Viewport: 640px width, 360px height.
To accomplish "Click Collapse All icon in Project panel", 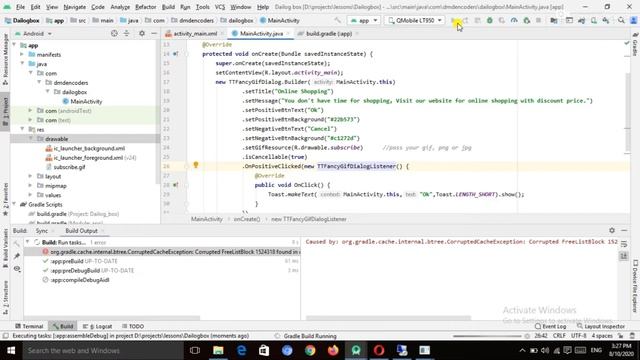I will (127, 33).
